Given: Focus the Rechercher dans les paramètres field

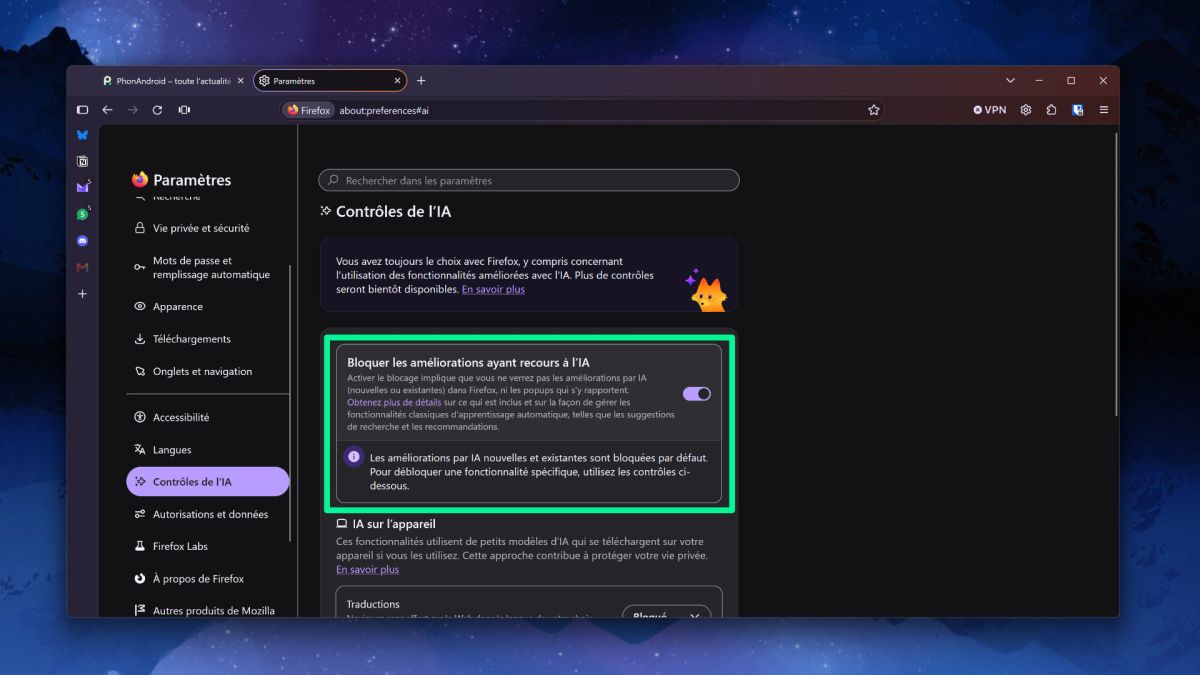Looking at the screenshot, I should point(529,181).
